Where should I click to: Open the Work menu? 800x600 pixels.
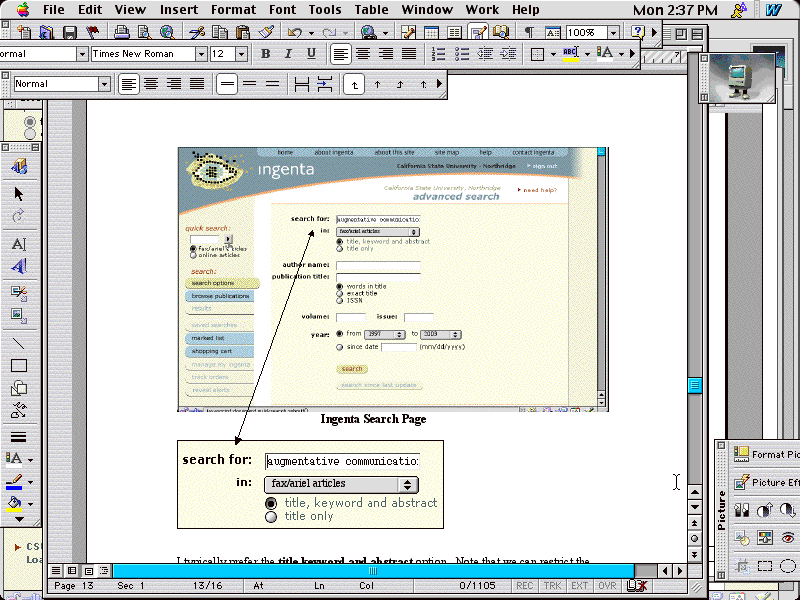click(482, 10)
